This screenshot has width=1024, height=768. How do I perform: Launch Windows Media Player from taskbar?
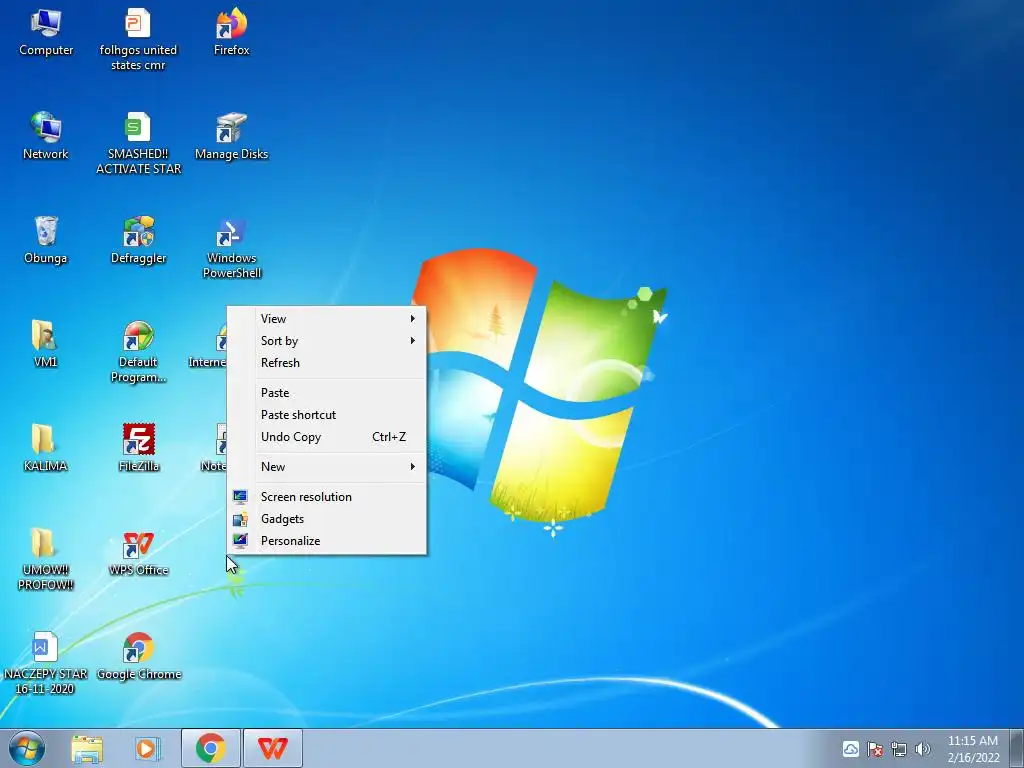[x=148, y=748]
